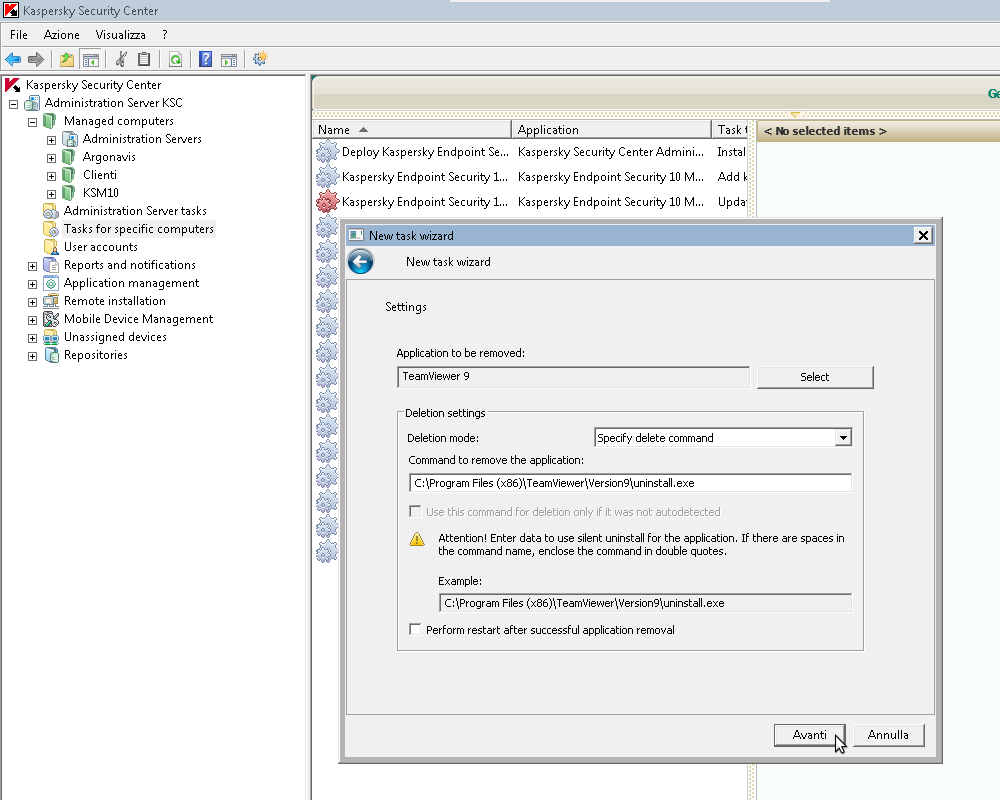Click the User accounts folder icon

(50, 247)
